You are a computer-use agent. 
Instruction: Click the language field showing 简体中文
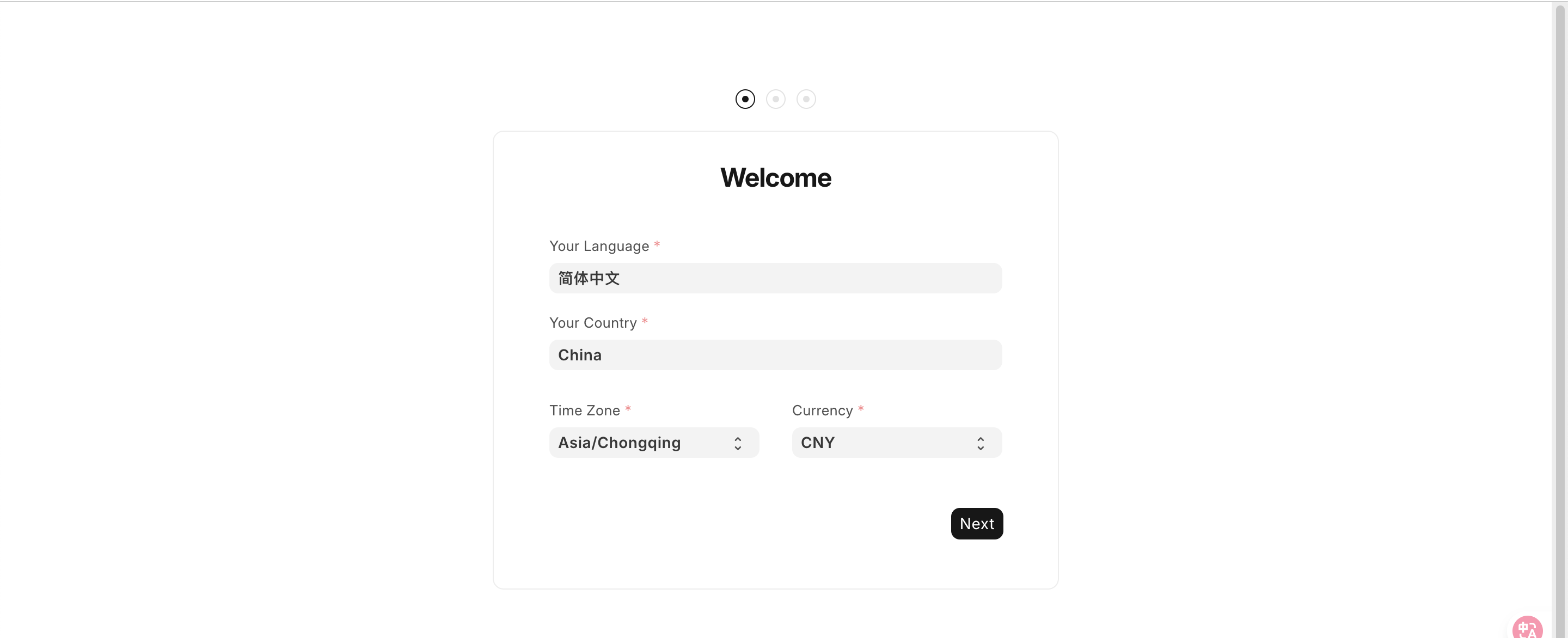pyautogui.click(x=775, y=278)
